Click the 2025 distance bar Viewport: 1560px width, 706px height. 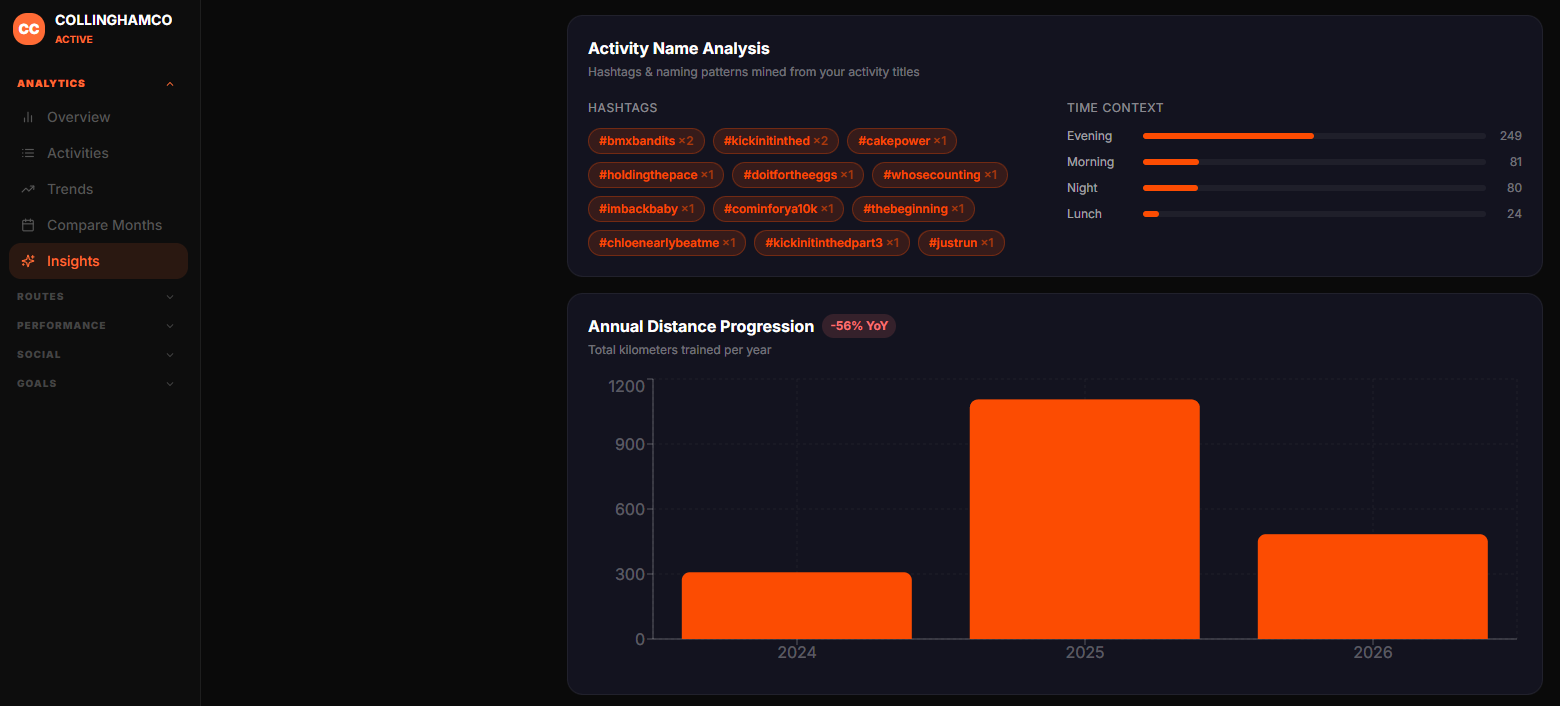point(1085,519)
